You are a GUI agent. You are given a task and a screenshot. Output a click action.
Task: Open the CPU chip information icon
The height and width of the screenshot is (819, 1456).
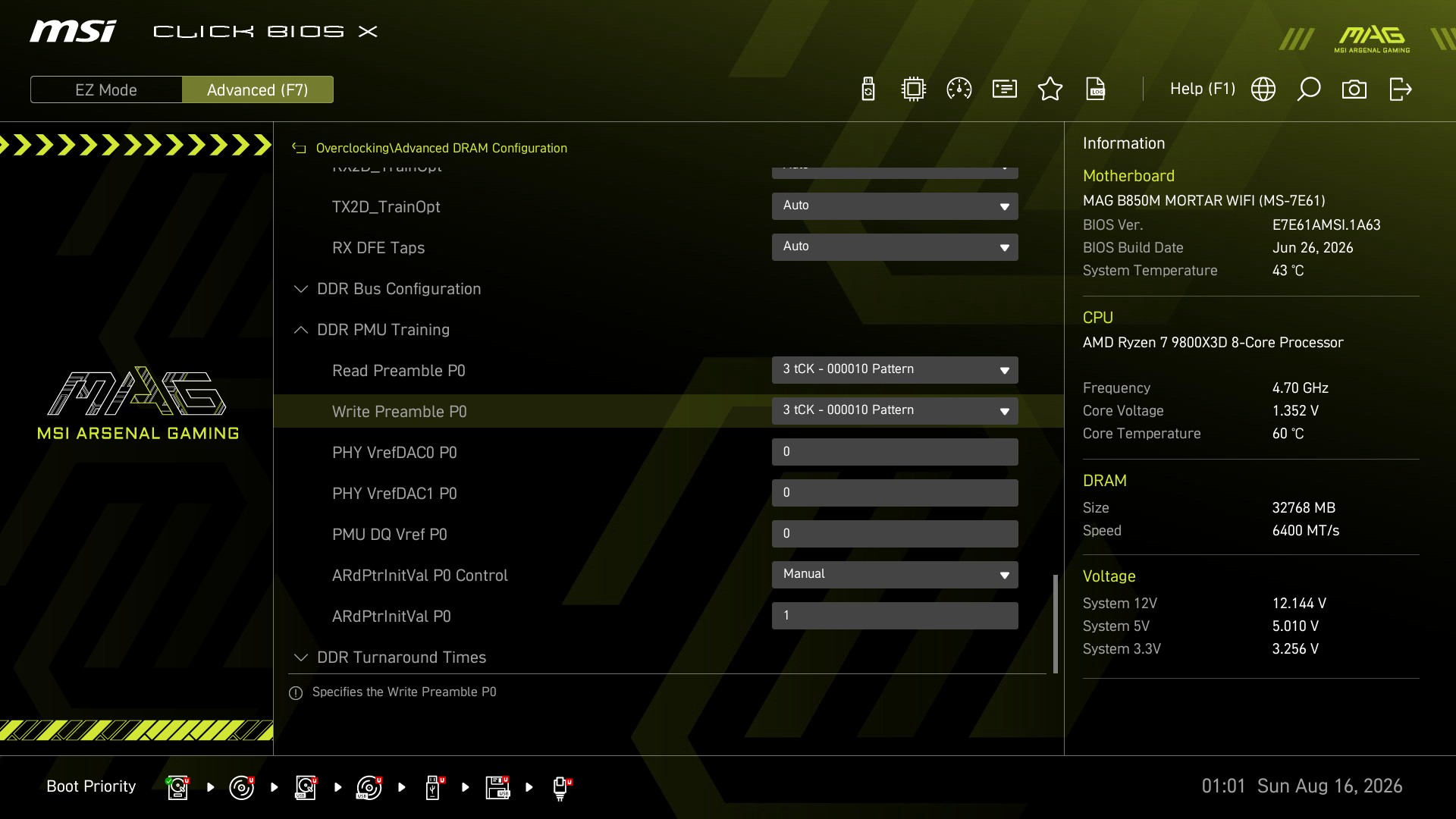pyautogui.click(x=914, y=89)
